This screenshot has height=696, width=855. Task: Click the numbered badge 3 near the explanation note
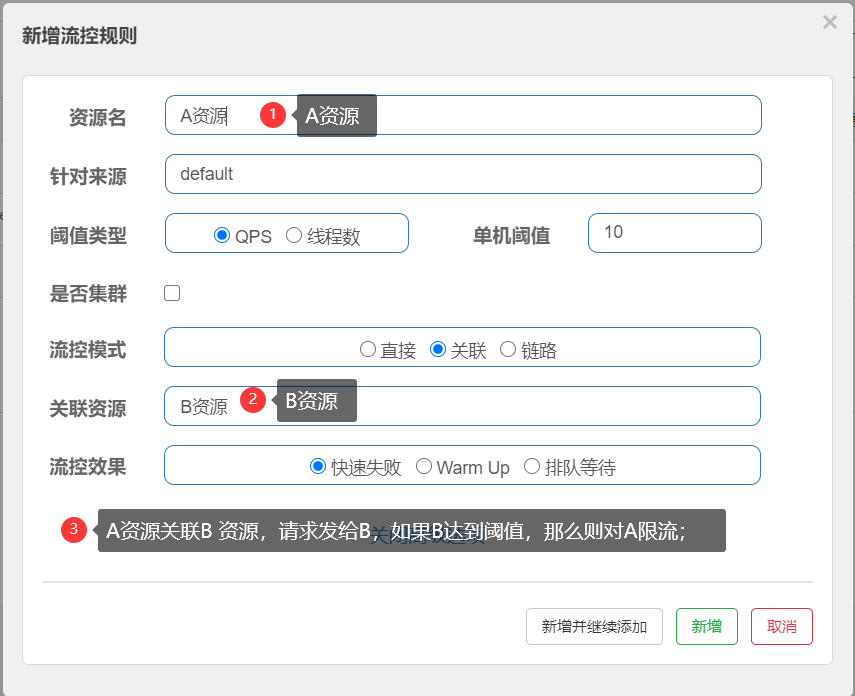74,530
